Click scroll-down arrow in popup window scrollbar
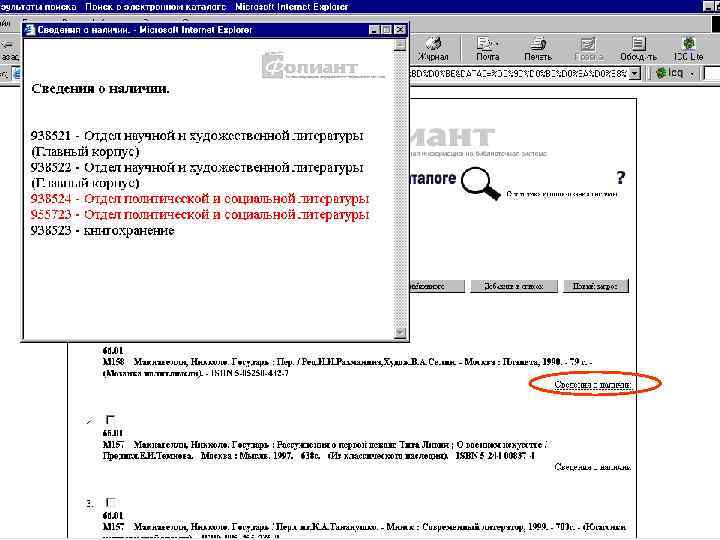This screenshot has width=720, height=540. [400, 332]
